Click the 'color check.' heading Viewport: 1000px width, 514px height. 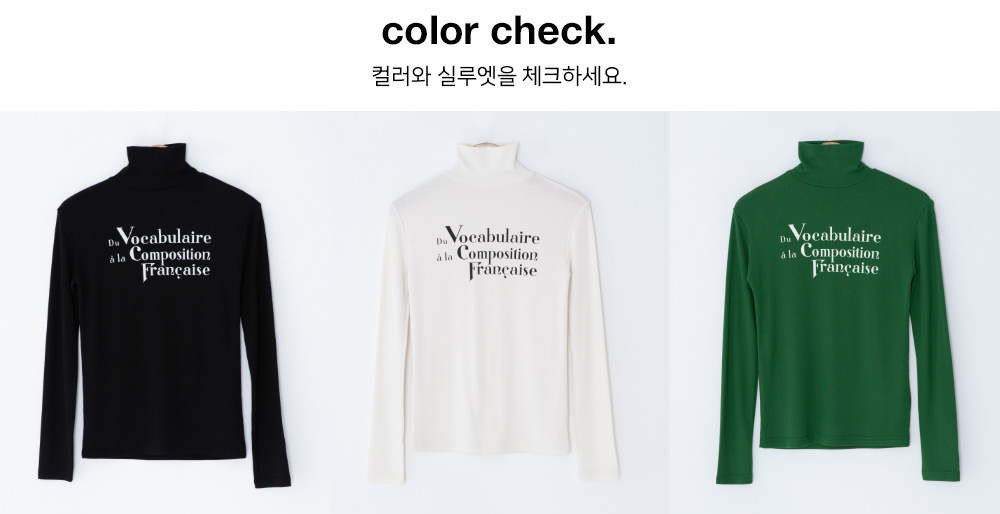499,31
